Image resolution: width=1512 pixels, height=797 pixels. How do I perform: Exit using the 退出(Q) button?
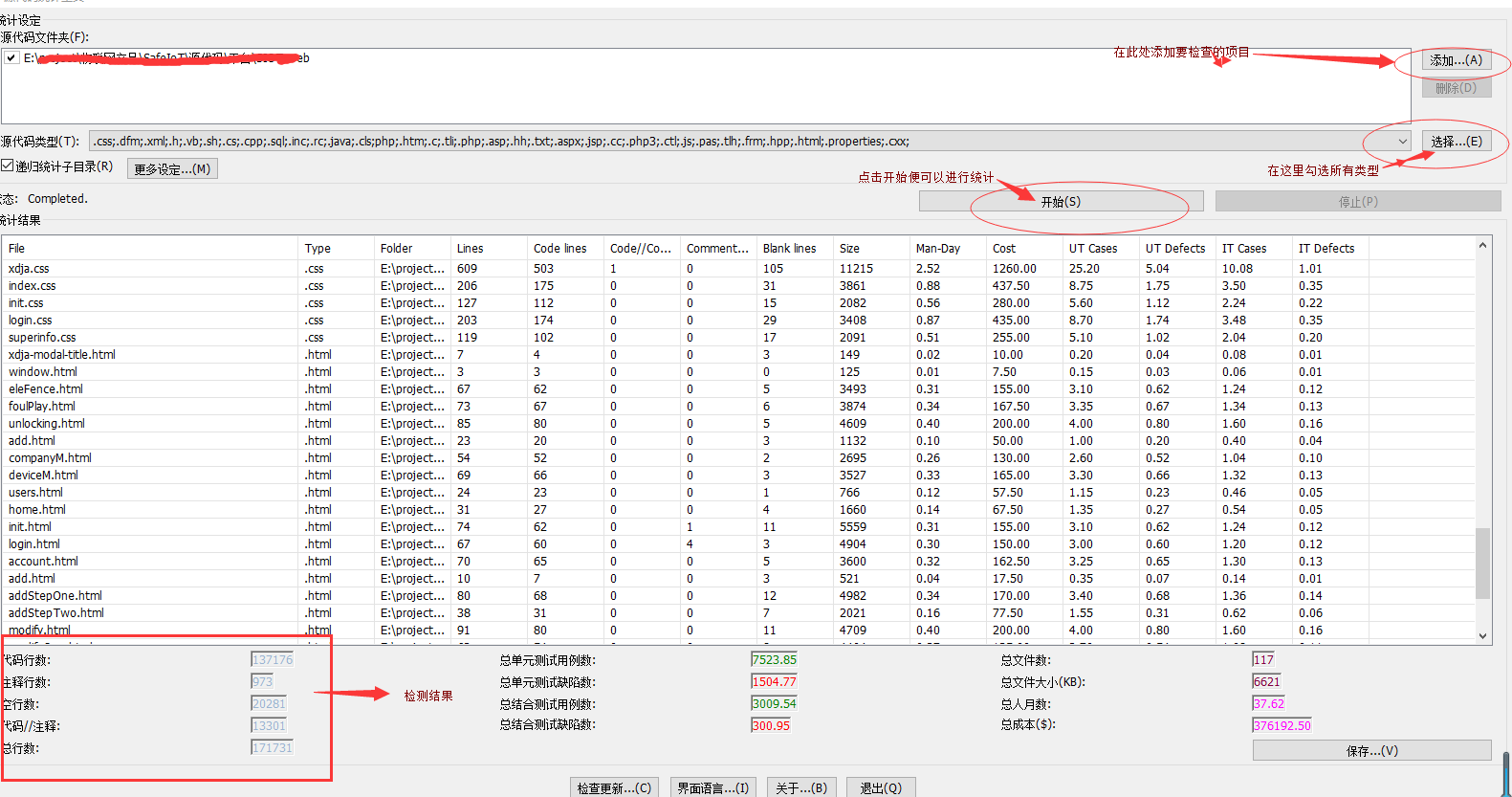(881, 788)
